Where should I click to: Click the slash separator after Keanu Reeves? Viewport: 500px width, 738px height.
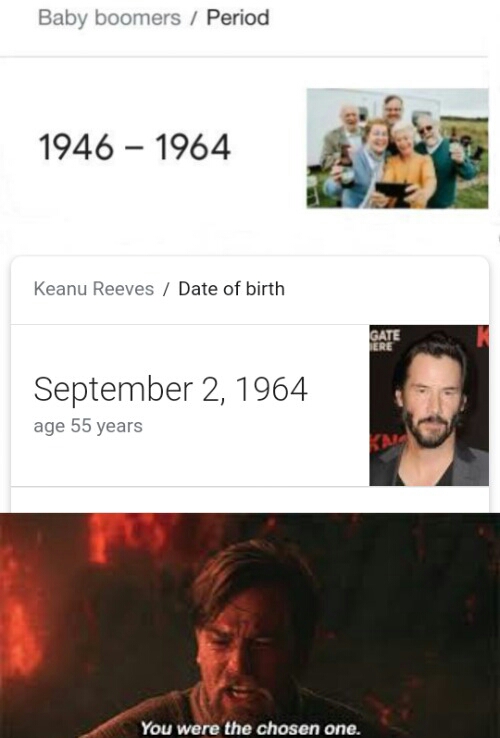(x=166, y=289)
